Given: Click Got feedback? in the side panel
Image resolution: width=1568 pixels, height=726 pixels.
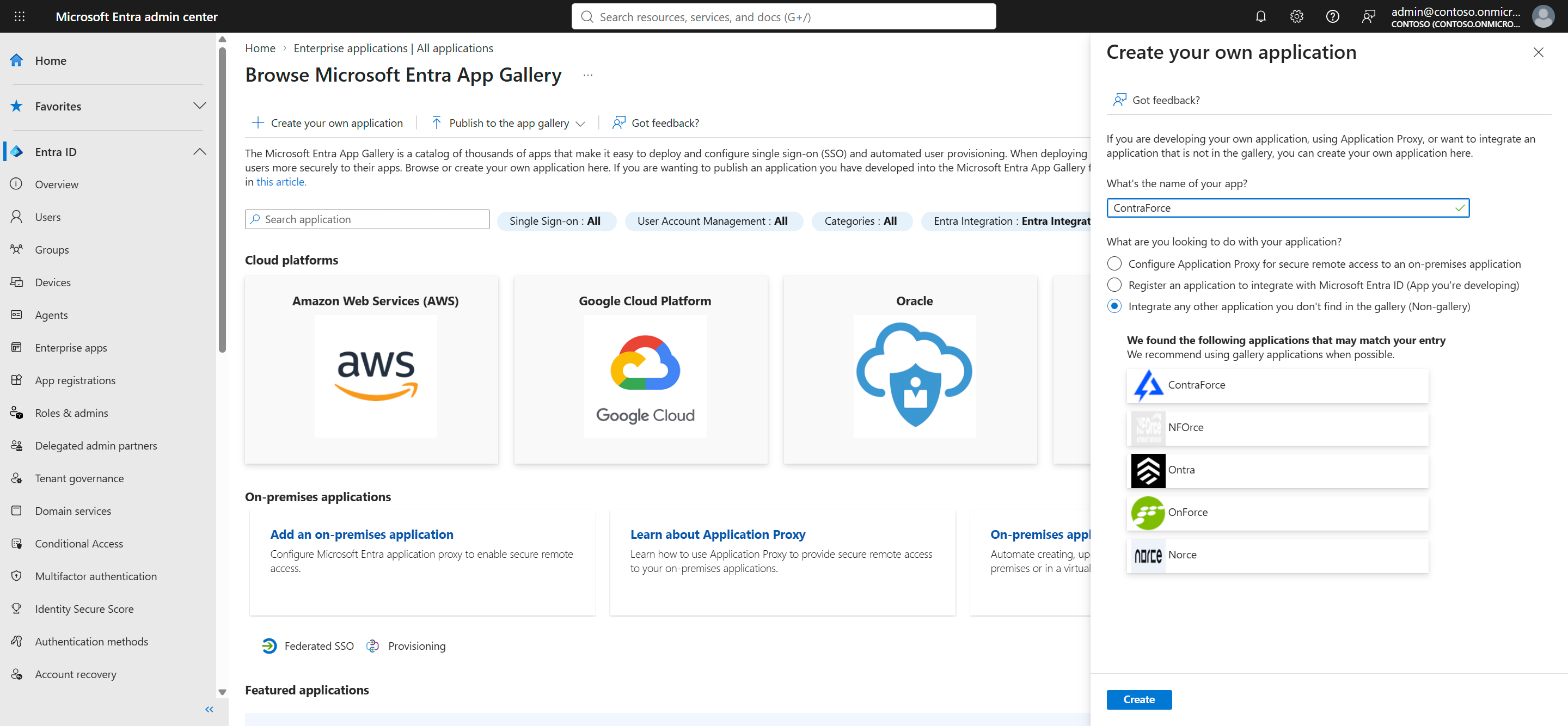Looking at the screenshot, I should [x=1156, y=100].
